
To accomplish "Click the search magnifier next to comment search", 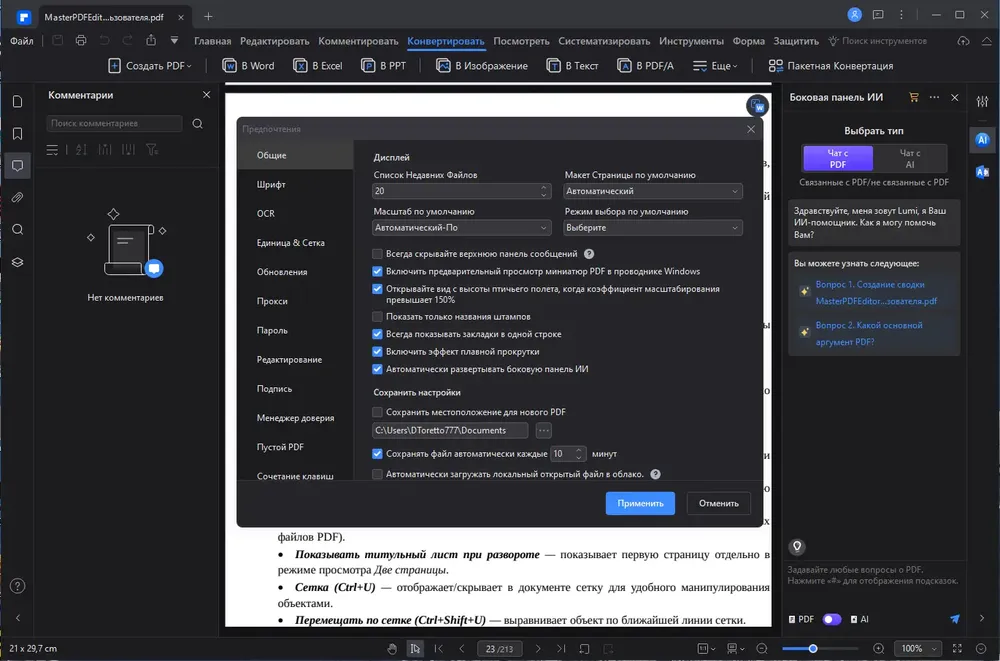I will pos(198,124).
